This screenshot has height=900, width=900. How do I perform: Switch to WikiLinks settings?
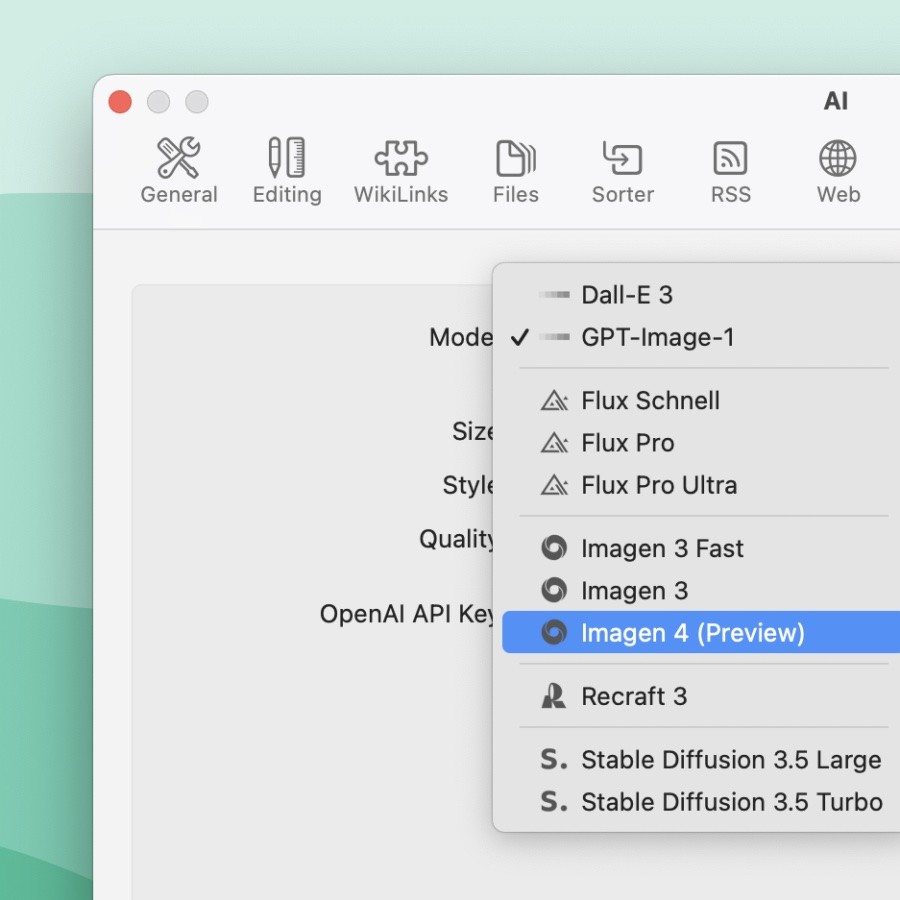click(401, 171)
